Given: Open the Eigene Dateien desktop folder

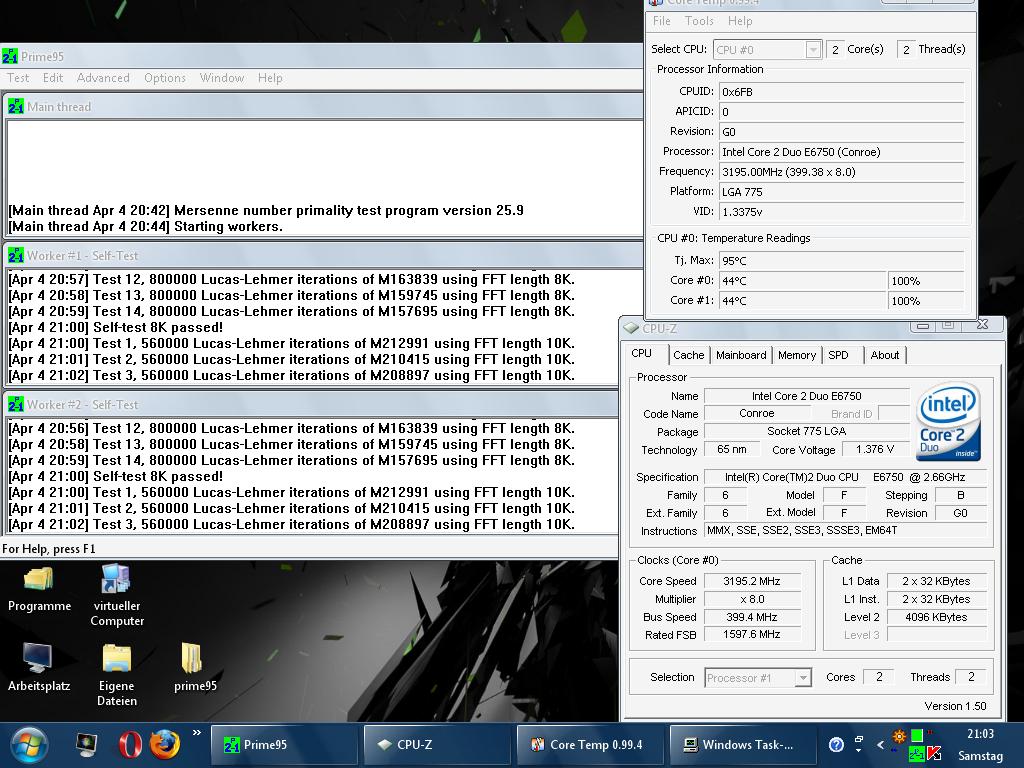Looking at the screenshot, I should tap(117, 675).
